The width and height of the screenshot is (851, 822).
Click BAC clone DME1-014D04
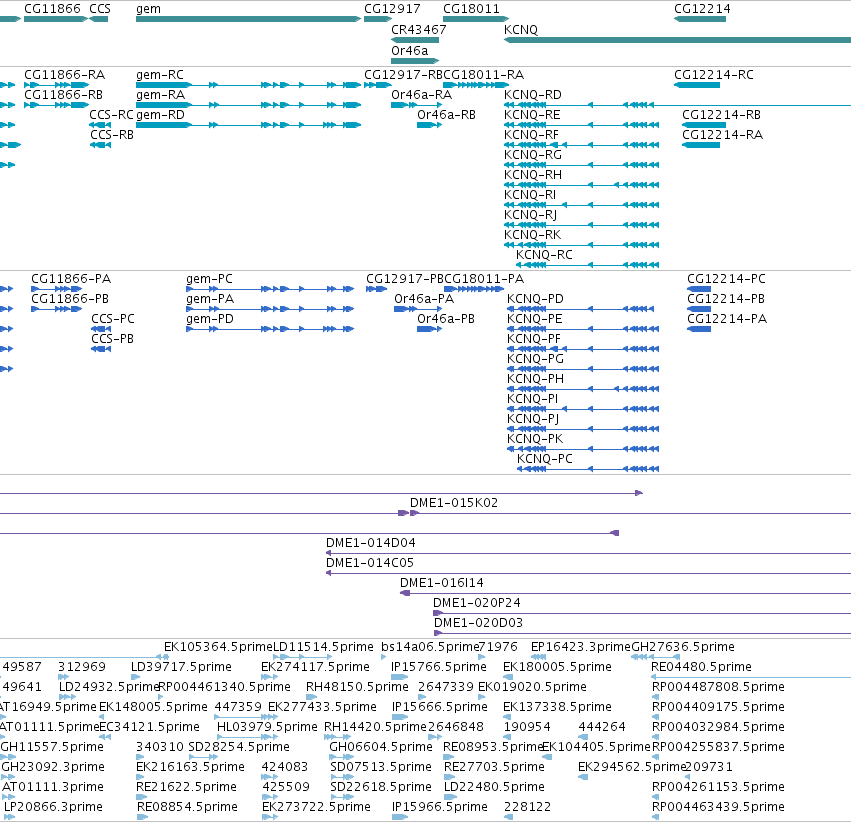588,553
